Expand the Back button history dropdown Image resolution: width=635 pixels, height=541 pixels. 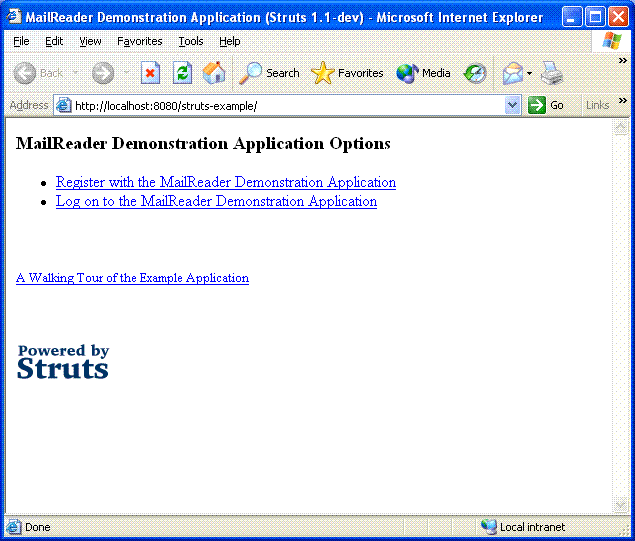point(75,73)
